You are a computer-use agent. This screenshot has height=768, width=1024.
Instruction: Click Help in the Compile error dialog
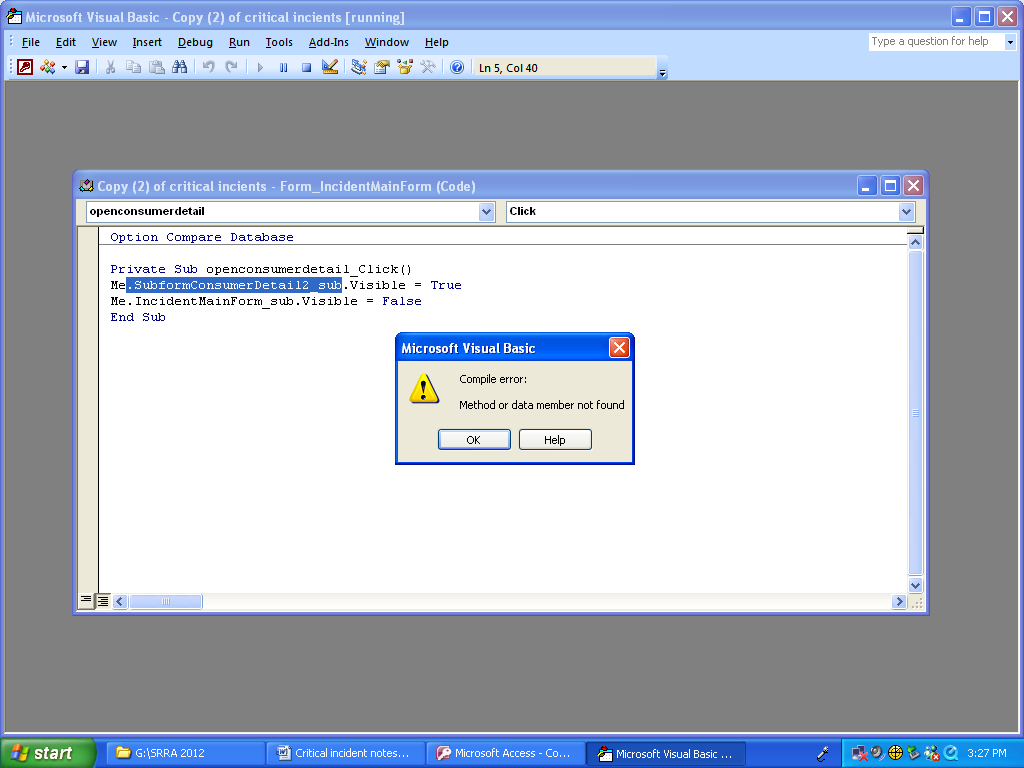point(555,440)
